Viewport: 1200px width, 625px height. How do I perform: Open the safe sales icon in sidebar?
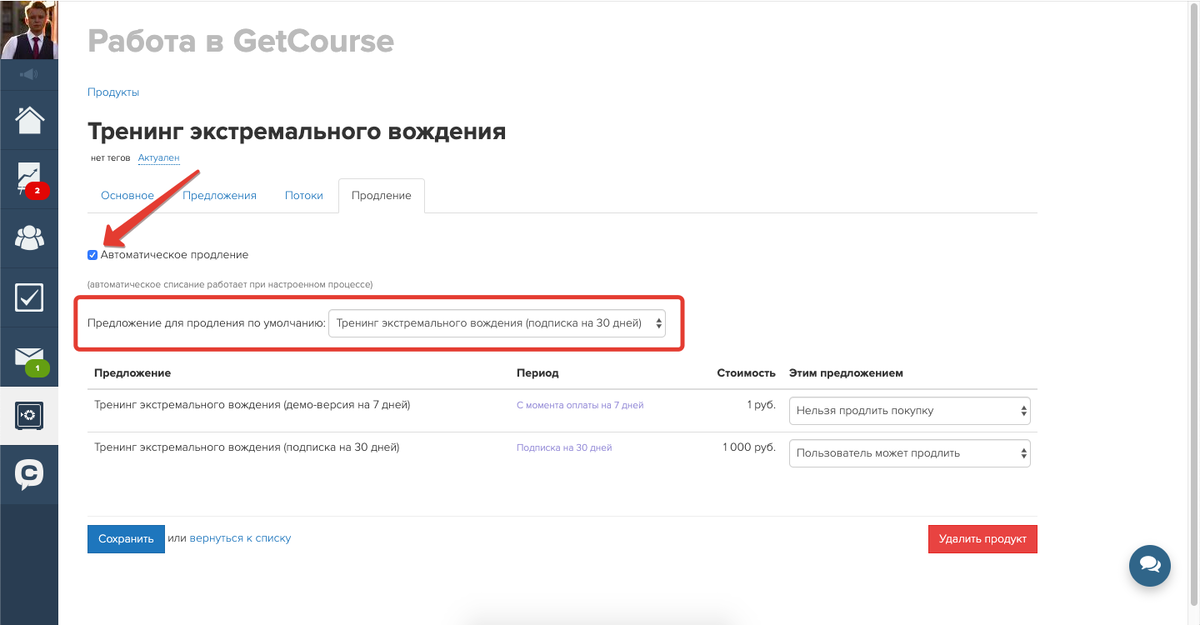coord(29,415)
